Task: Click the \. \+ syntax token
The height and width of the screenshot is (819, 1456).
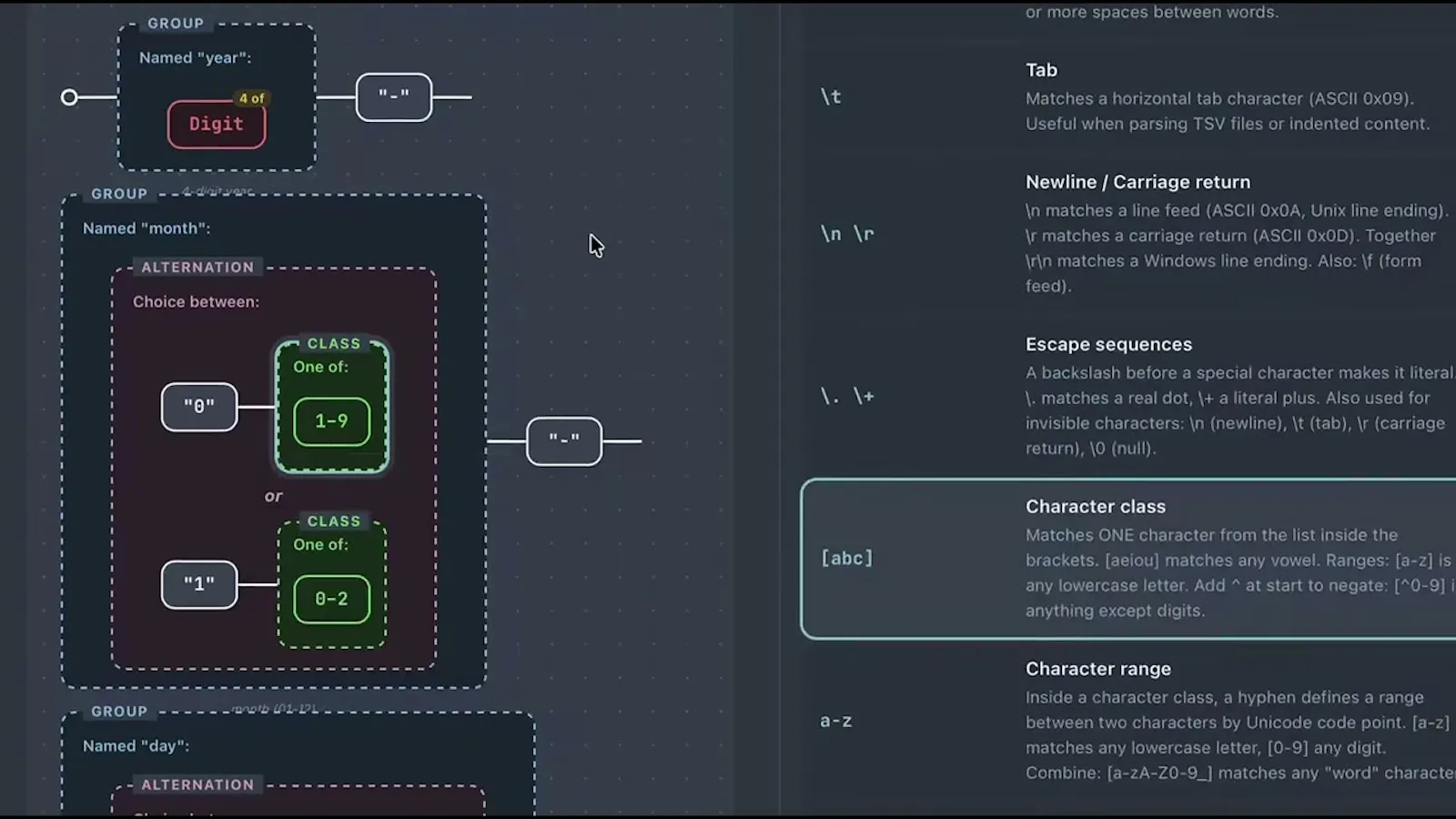Action: (847, 396)
